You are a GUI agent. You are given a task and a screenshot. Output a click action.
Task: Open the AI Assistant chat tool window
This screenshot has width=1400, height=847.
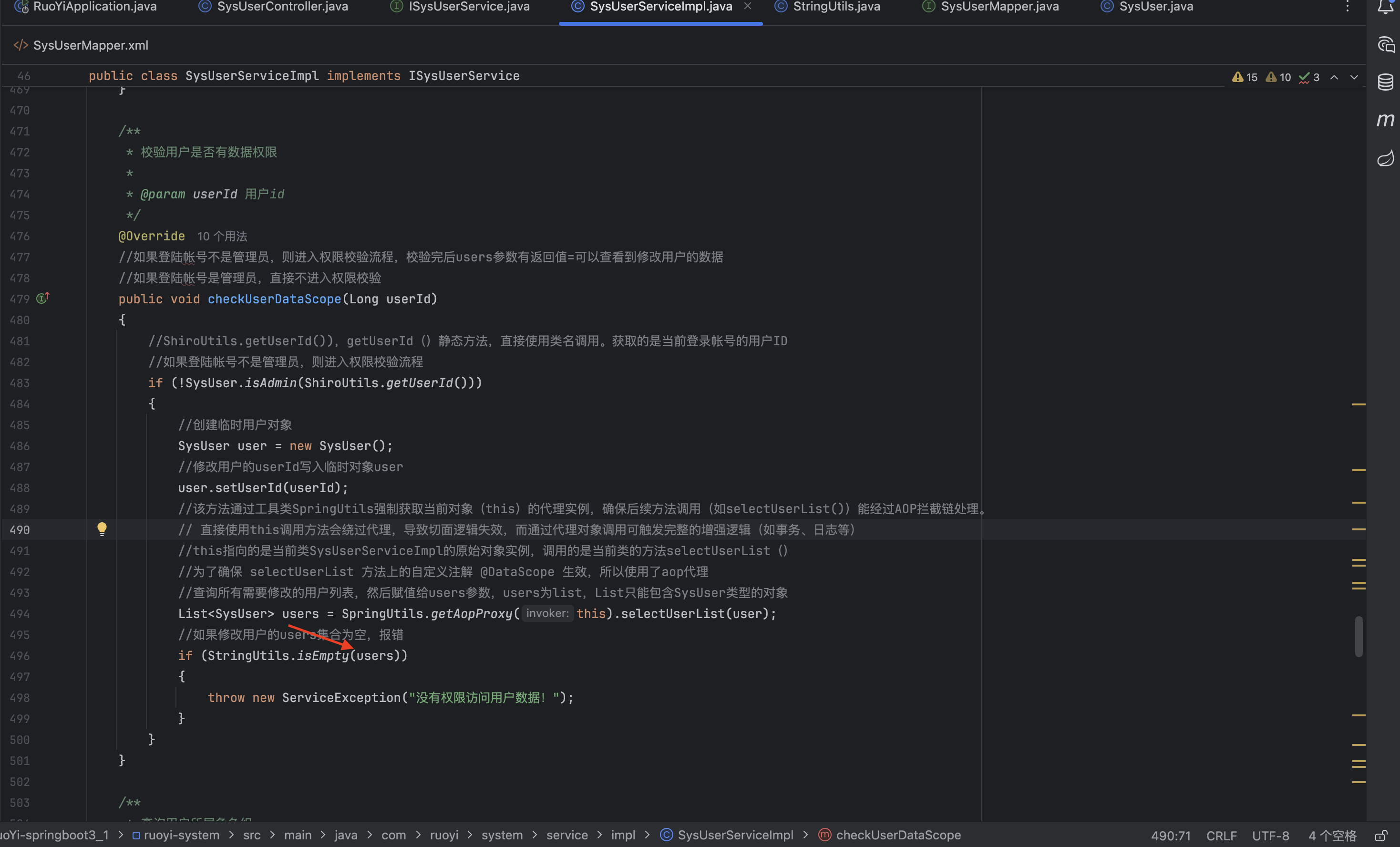pos(1385,45)
